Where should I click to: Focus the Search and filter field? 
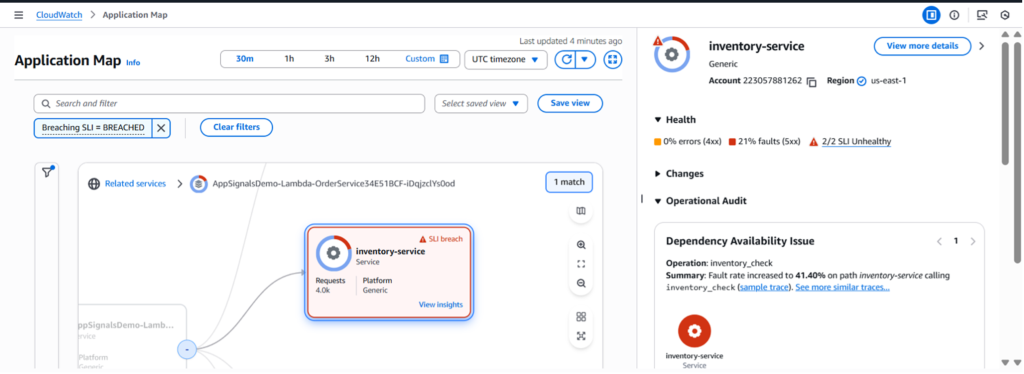[229, 103]
